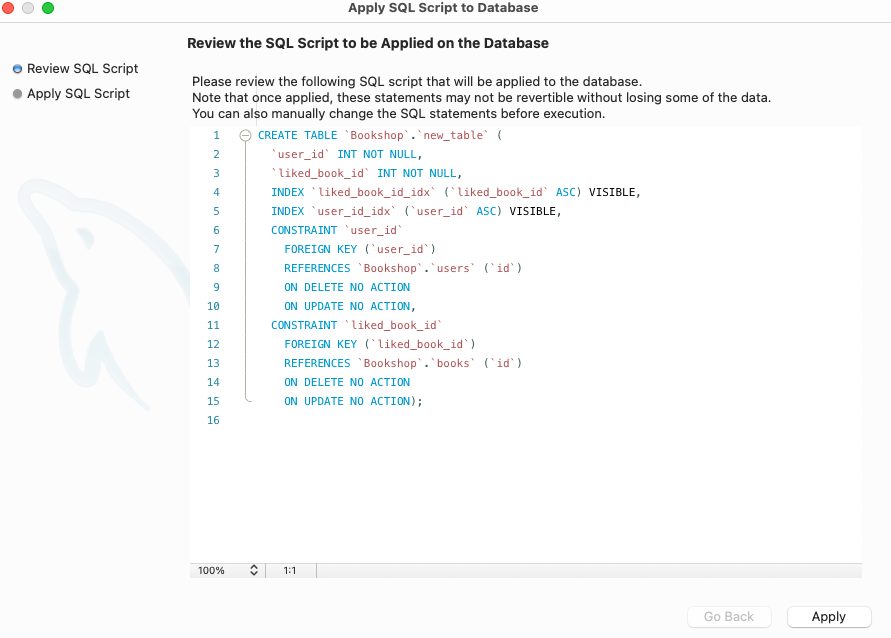Click CONSTRAINT `user_id` on line 6

[x=336, y=230]
